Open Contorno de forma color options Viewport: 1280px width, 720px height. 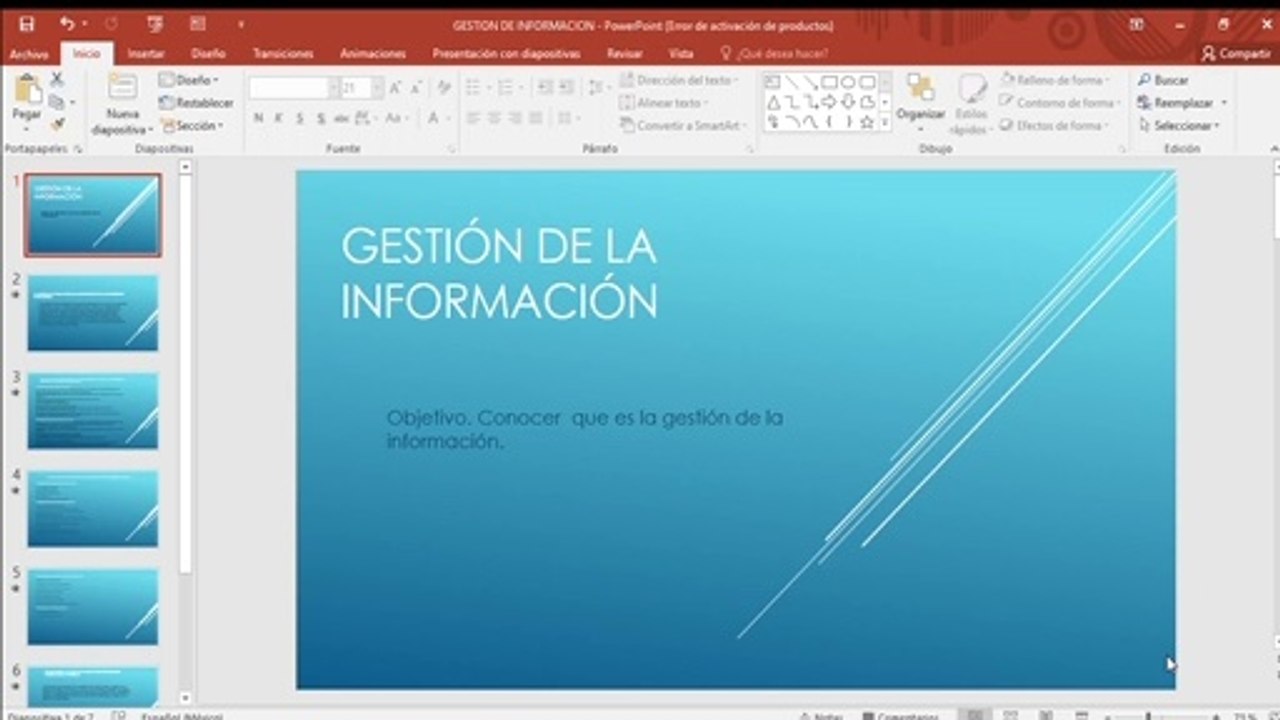[x=1059, y=103]
